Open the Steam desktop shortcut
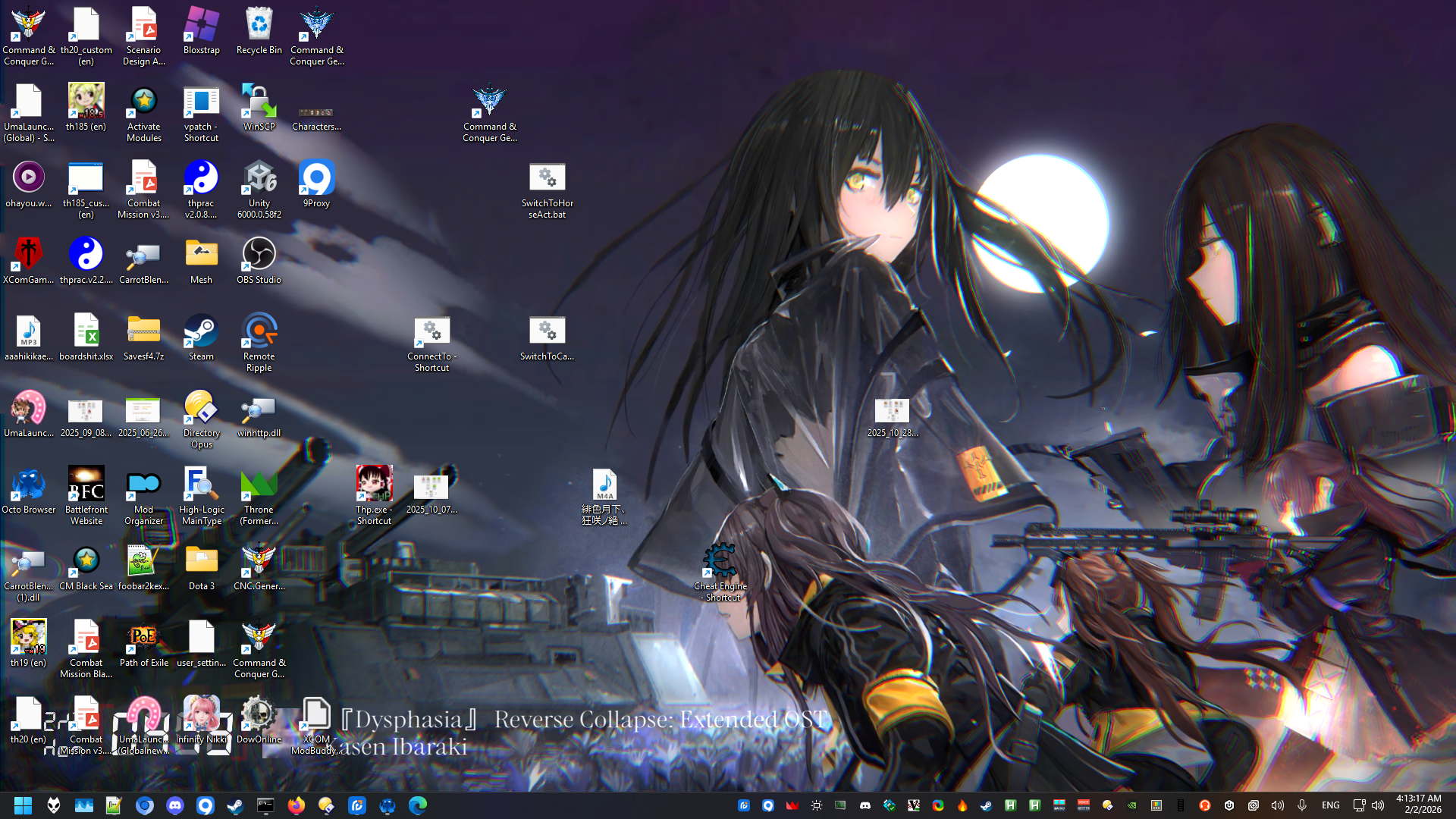Viewport: 1456px width, 819px height. click(x=201, y=331)
